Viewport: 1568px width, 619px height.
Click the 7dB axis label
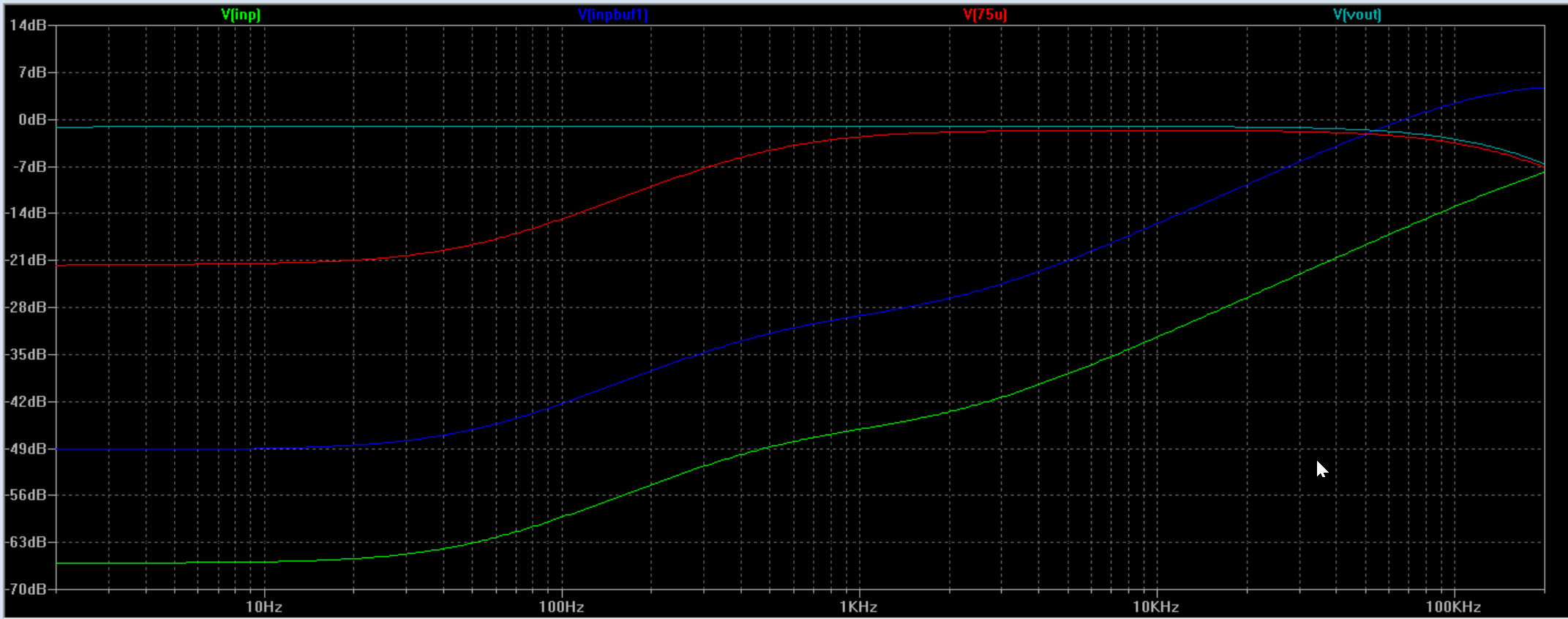point(33,72)
